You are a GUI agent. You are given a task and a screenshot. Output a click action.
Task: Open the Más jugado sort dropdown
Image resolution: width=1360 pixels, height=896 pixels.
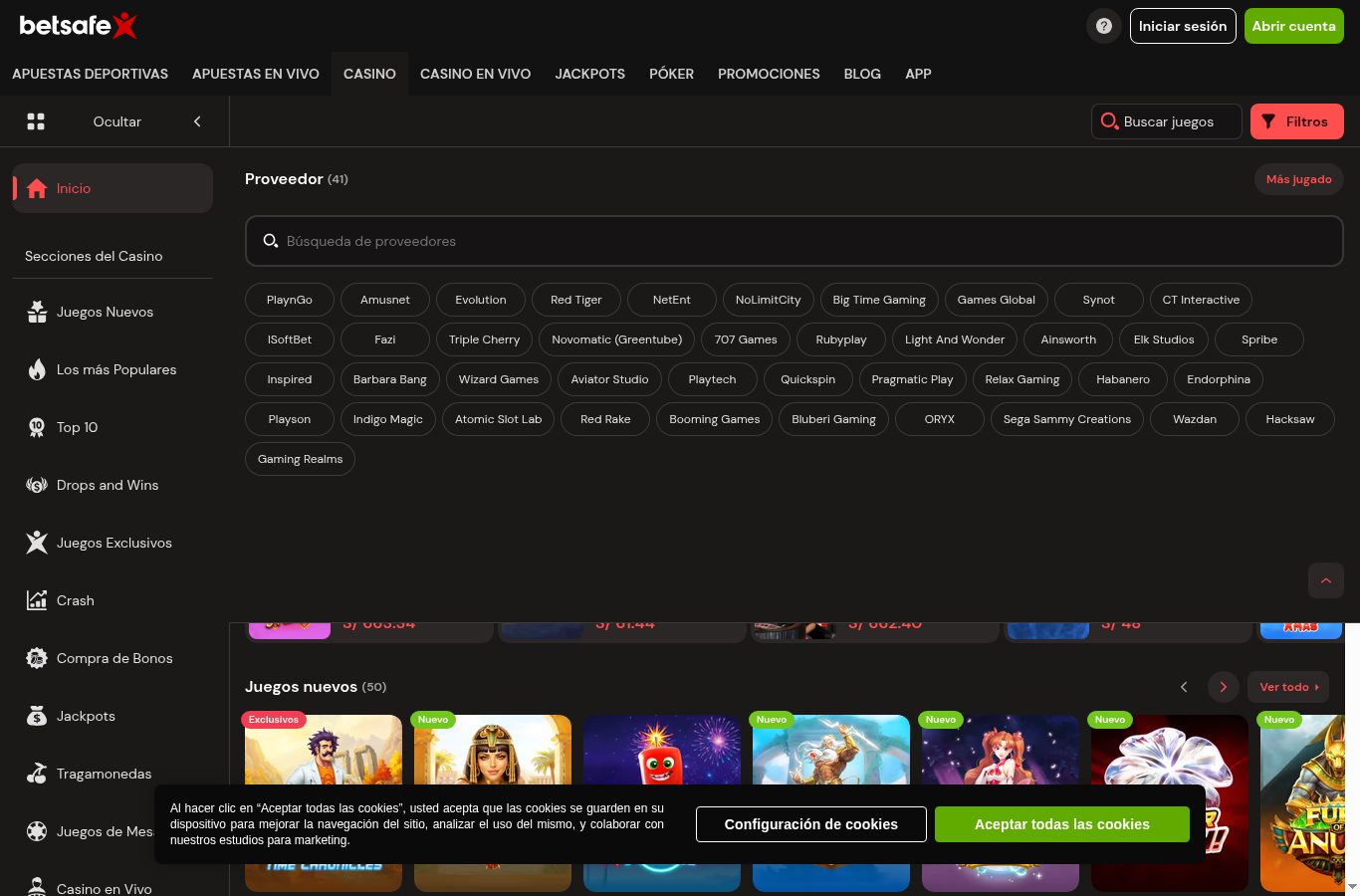coord(1298,179)
